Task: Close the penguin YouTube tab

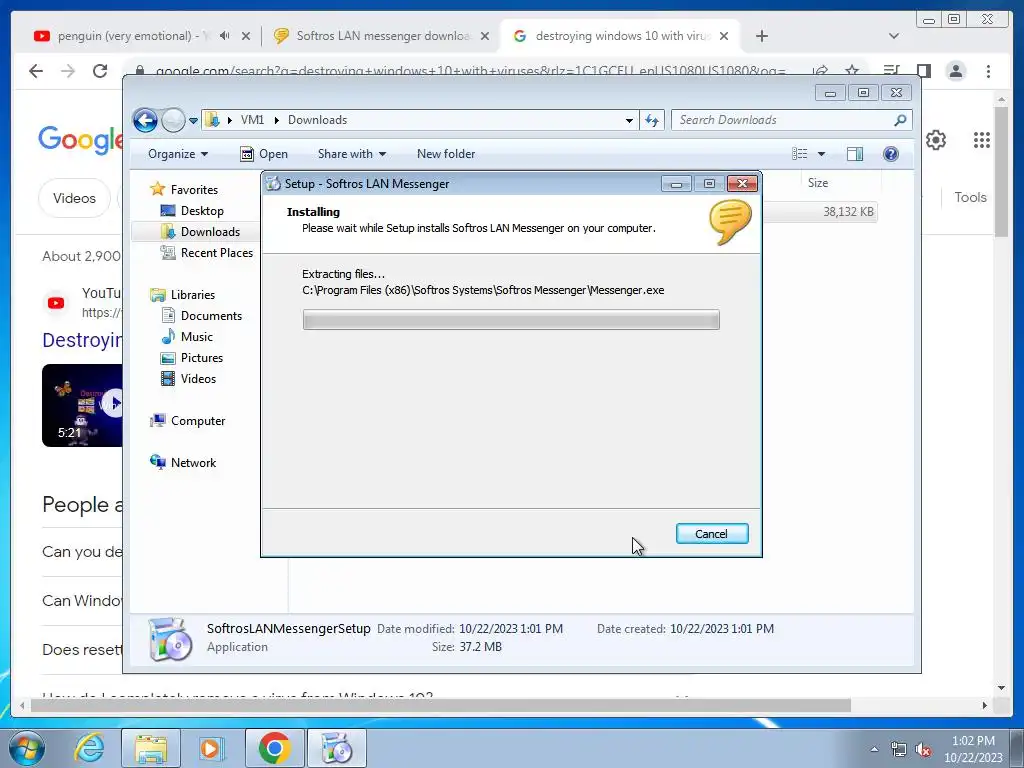Action: [246, 37]
